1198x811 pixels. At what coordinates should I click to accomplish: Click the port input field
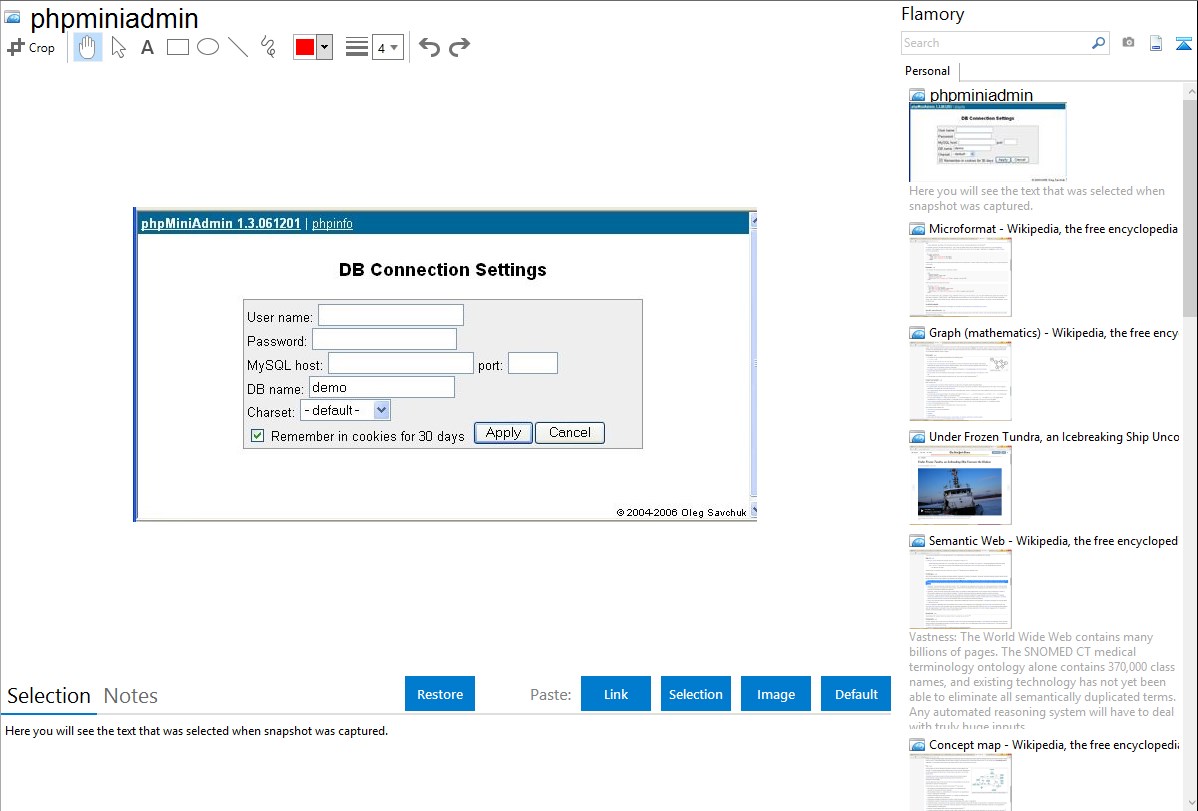click(533, 363)
